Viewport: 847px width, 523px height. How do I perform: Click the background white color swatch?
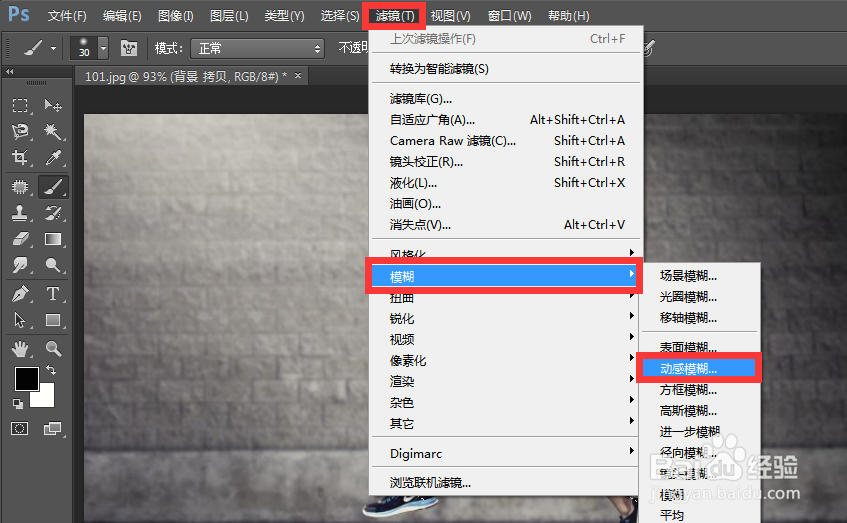(45, 397)
